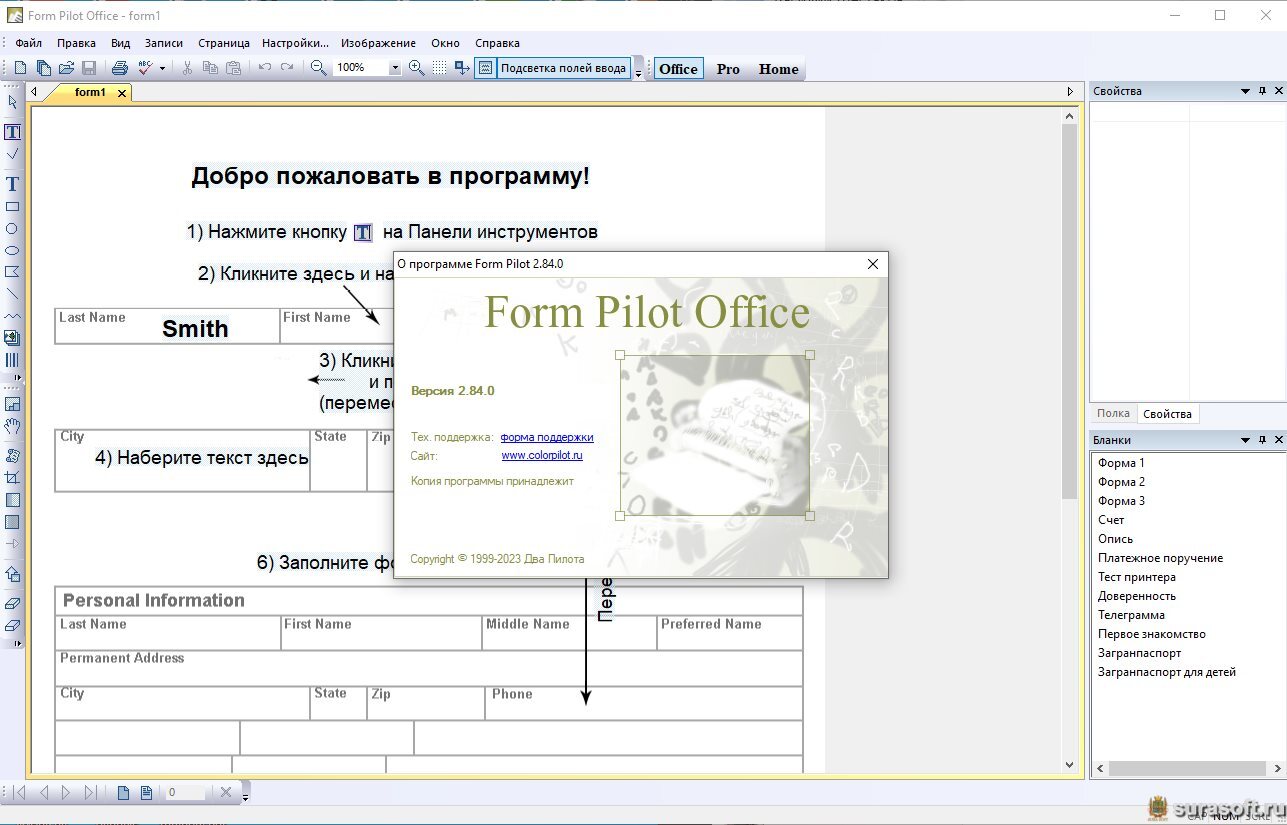Screen dimensions: 1287x825
Task: Open the Файл menu
Action: (28, 43)
